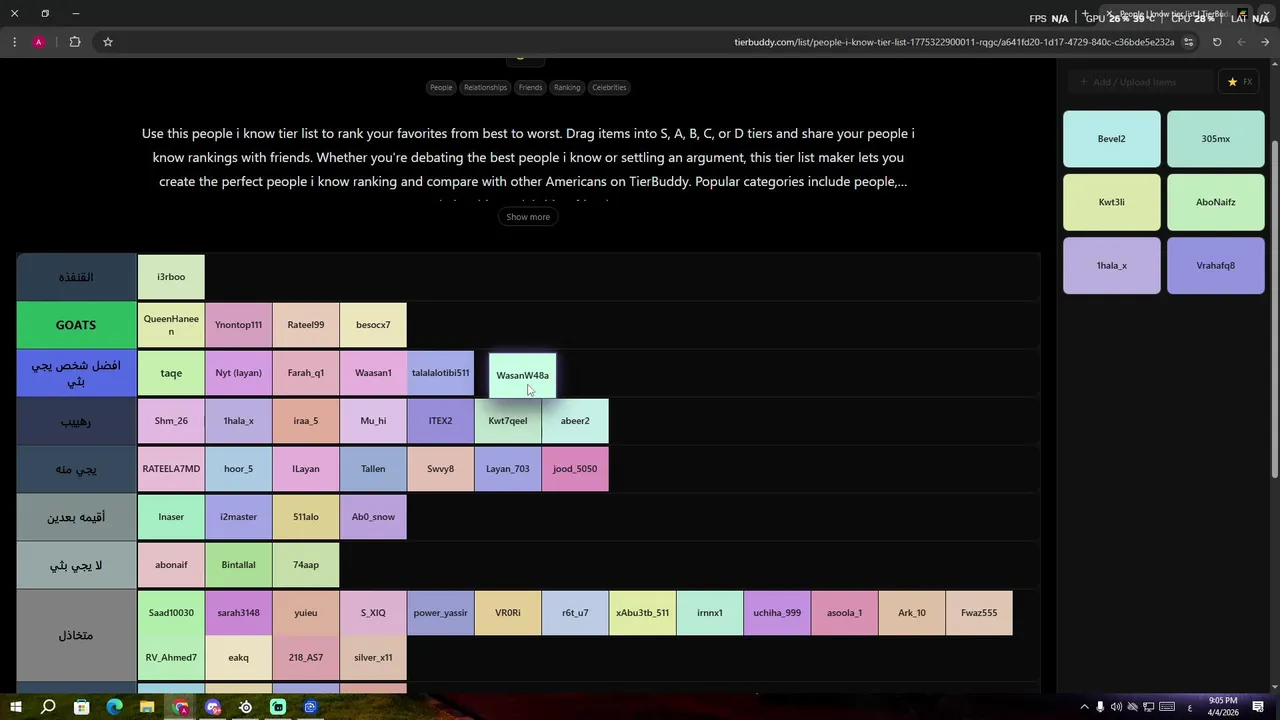Select the Bevel2 item in the side panel
Viewport: 1280px width, 720px height.
click(x=1112, y=139)
